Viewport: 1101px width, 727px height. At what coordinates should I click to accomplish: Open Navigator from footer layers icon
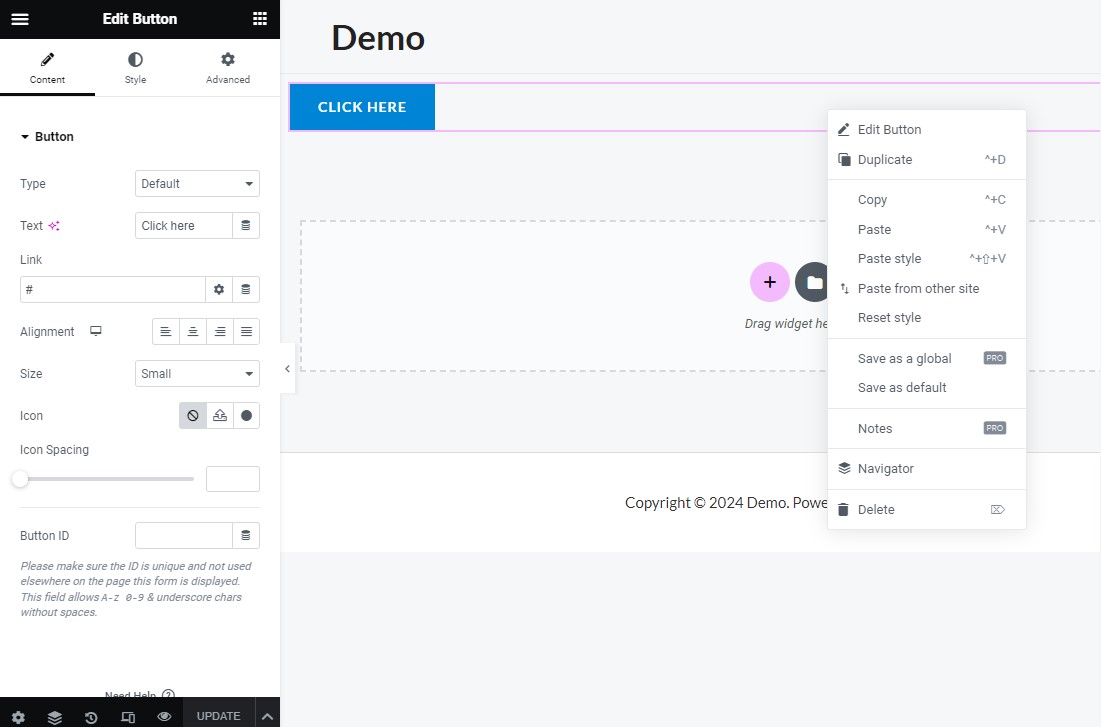click(x=55, y=716)
